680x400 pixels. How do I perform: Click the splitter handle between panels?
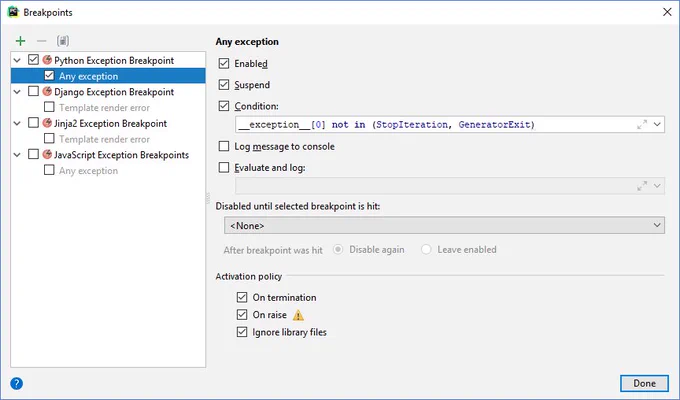point(208,198)
